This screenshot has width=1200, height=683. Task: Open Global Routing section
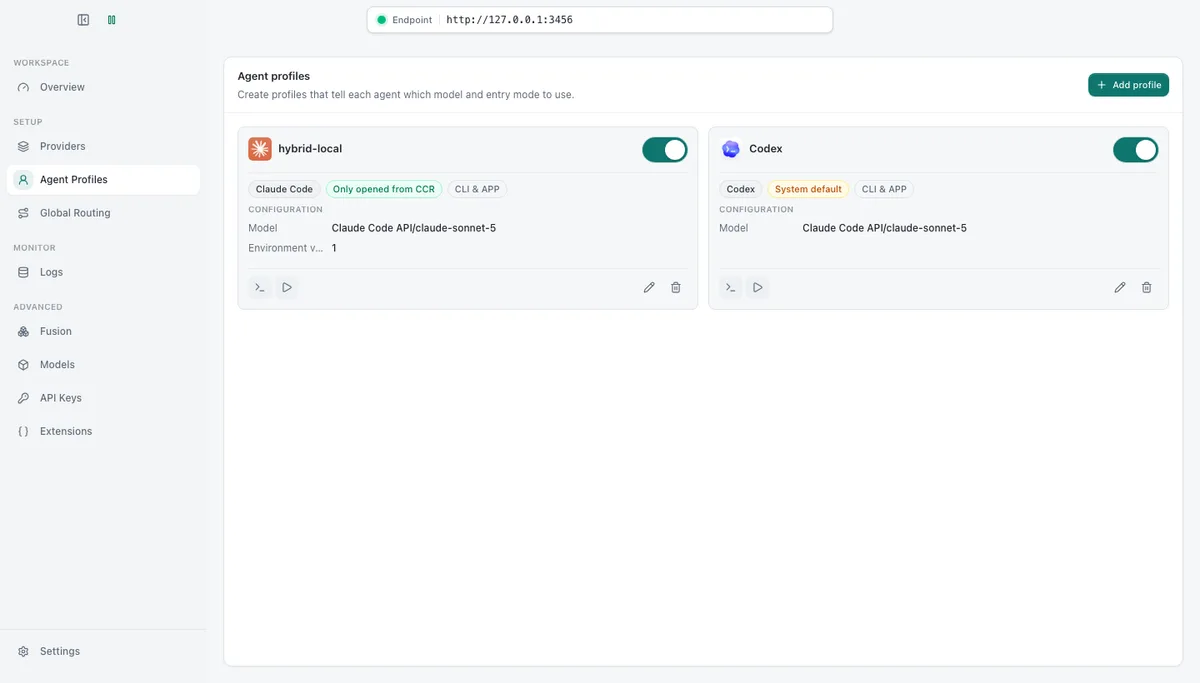pos(103,213)
